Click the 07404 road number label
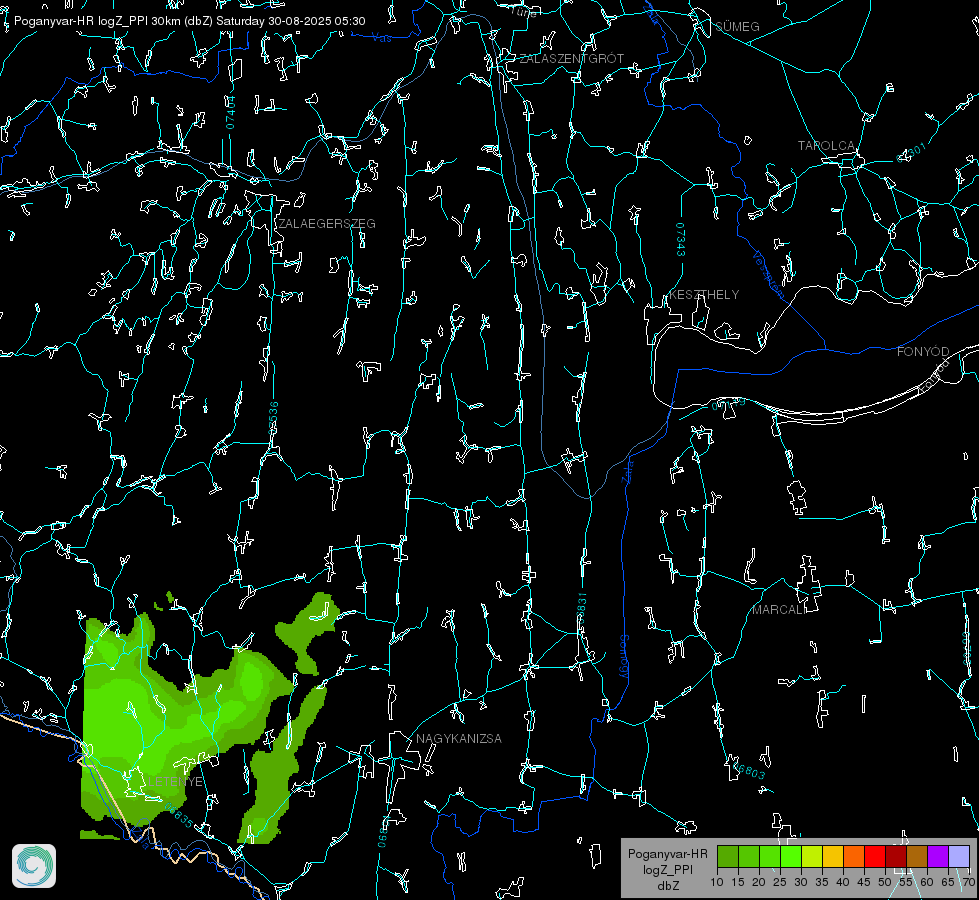Viewport: 979px width, 900px height. tap(230, 113)
